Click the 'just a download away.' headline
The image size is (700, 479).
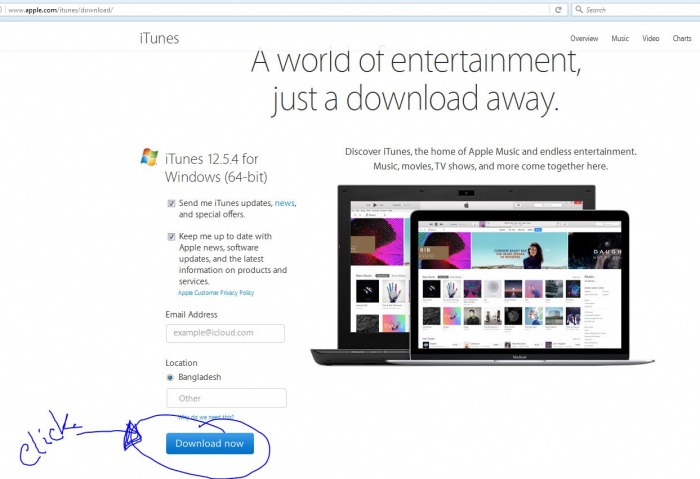click(x=415, y=99)
